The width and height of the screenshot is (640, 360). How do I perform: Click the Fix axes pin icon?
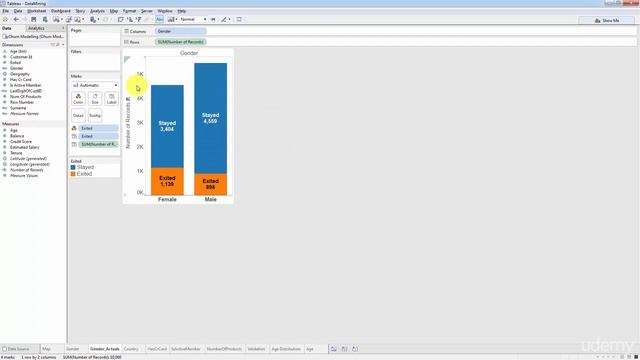coord(213,19)
